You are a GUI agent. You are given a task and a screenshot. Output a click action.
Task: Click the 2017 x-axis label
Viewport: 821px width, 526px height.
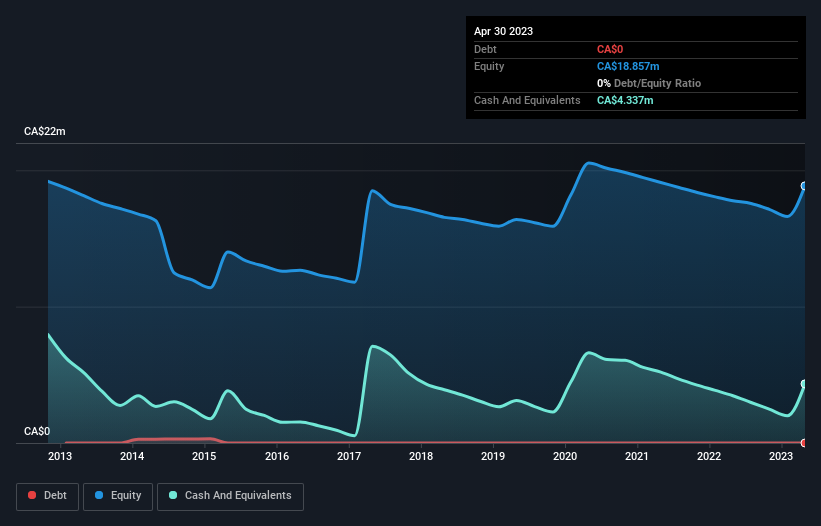tap(349, 456)
